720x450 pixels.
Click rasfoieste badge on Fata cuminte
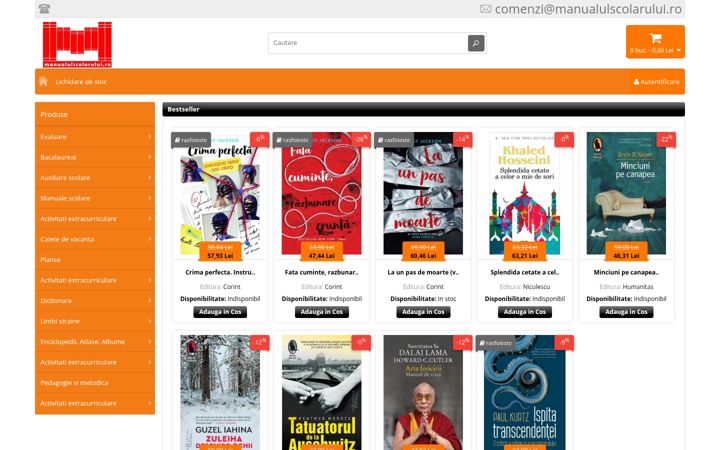pyautogui.click(x=292, y=140)
